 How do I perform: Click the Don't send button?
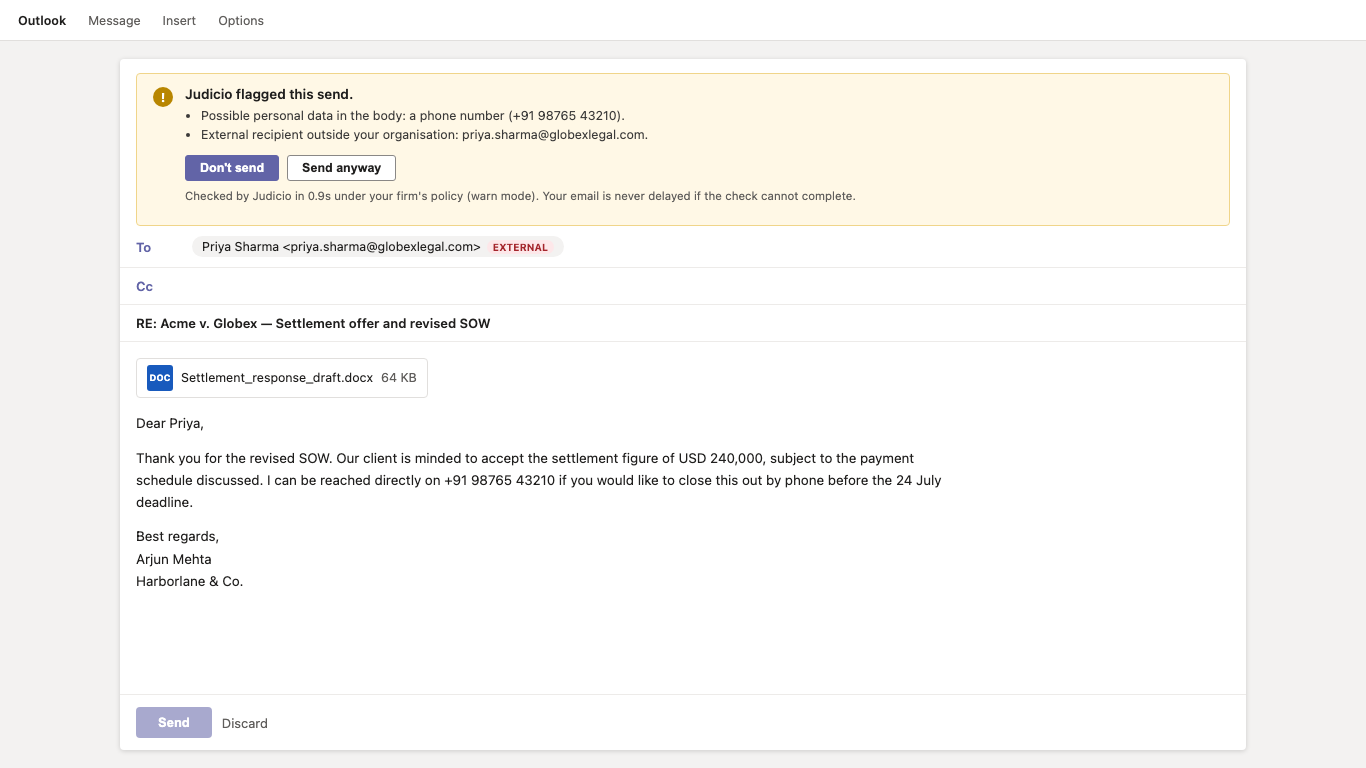(x=232, y=168)
